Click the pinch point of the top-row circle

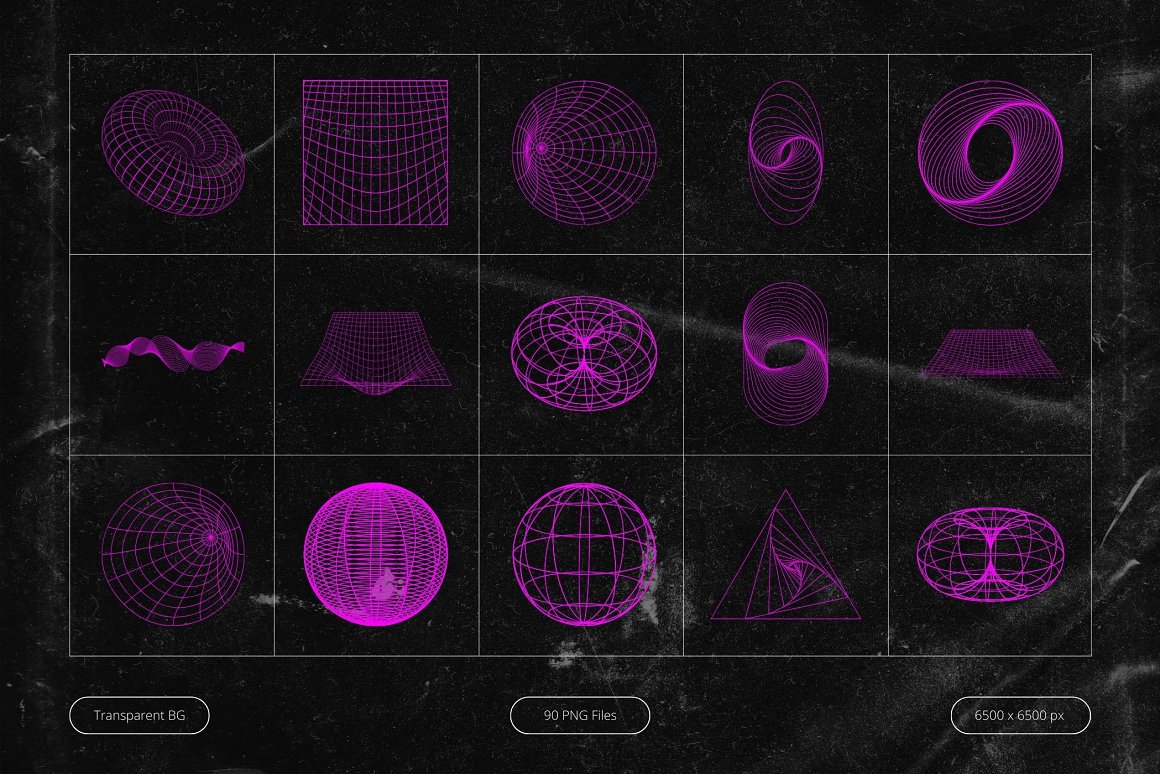pyautogui.click(x=541, y=148)
